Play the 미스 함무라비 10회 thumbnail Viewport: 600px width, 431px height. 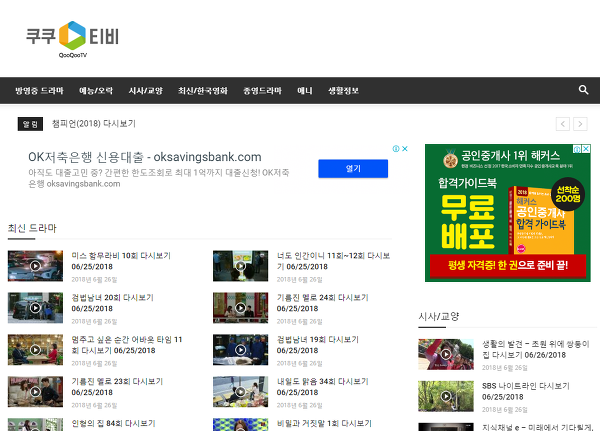tap(35, 266)
